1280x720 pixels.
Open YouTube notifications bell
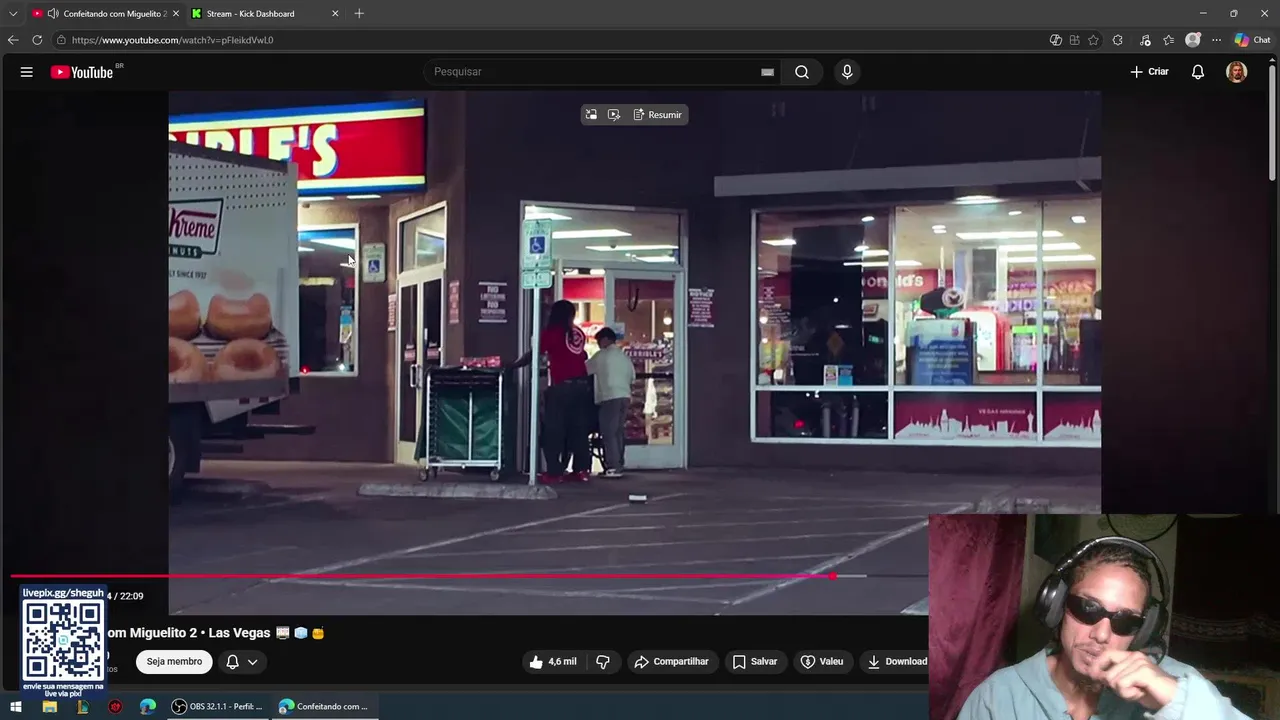point(1198,72)
